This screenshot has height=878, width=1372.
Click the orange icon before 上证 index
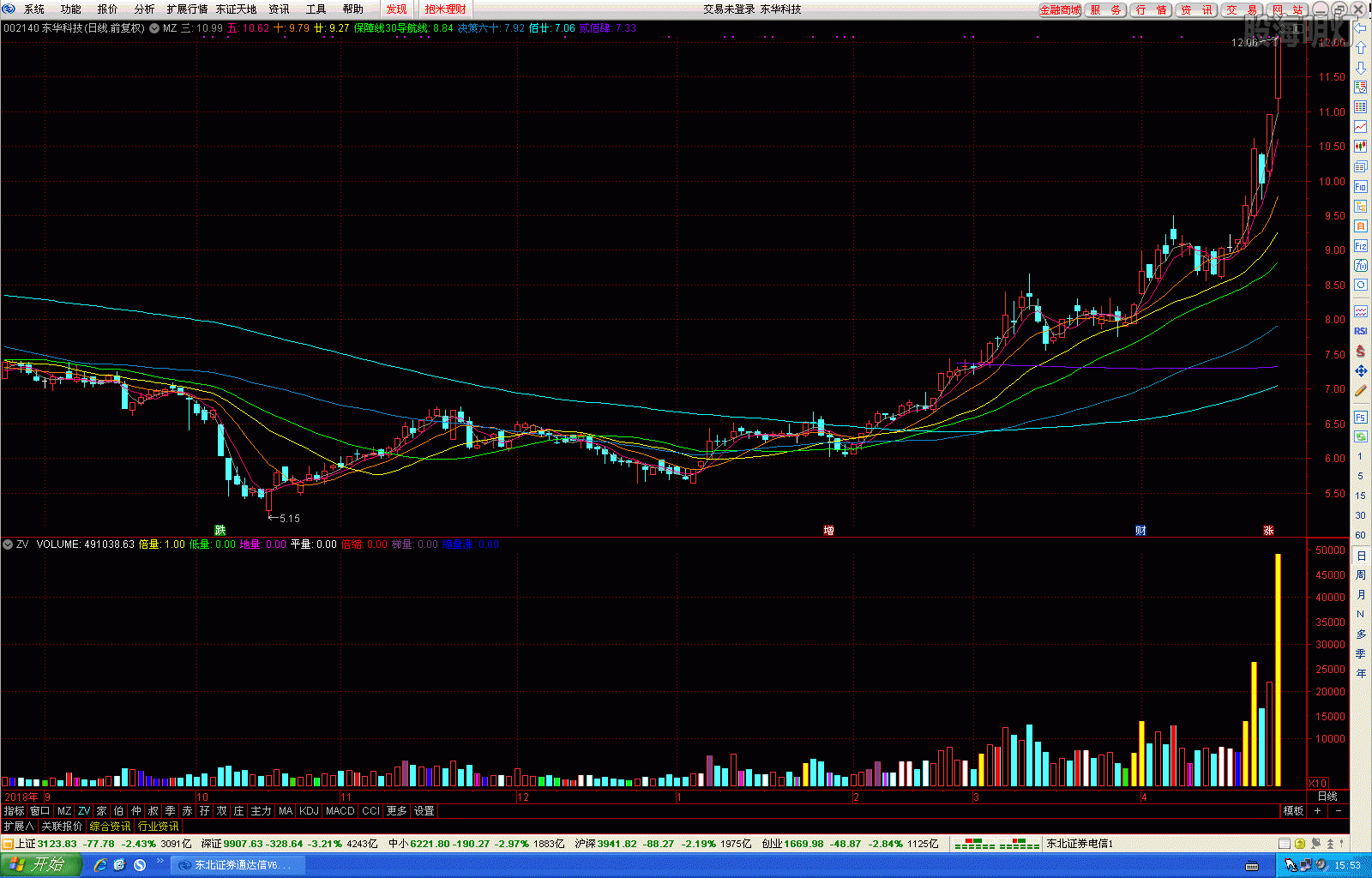pyautogui.click(x=8, y=844)
